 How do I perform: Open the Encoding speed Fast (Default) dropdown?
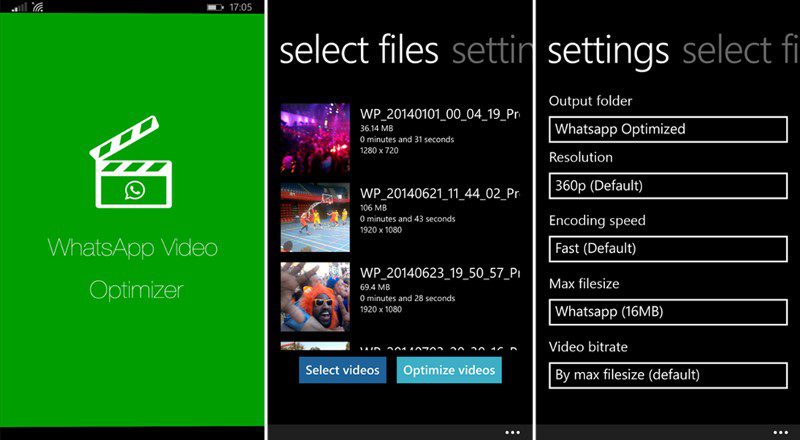click(668, 249)
